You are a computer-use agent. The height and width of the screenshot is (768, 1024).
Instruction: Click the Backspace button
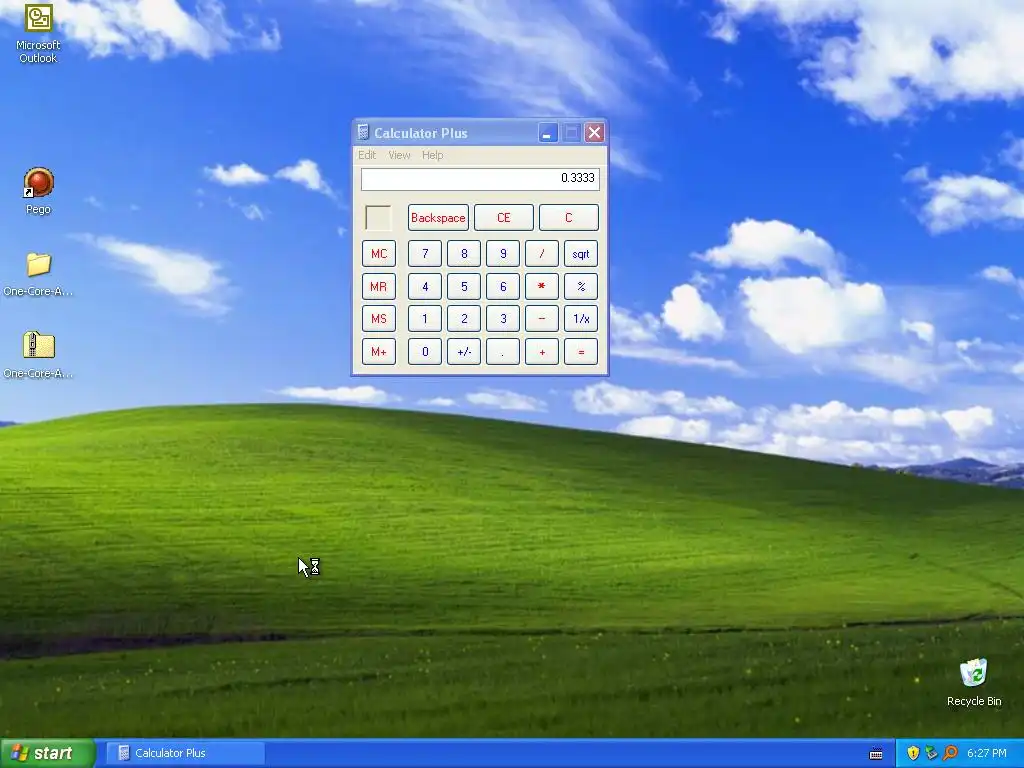[438, 217]
